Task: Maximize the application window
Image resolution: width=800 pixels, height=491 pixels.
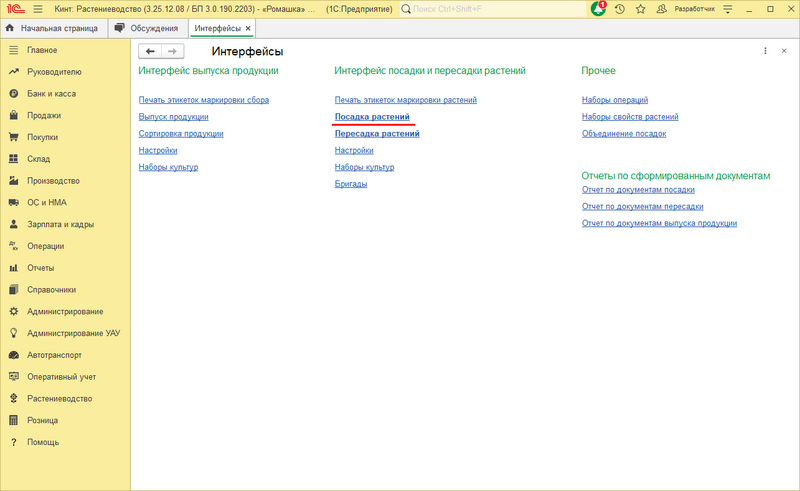Action: [x=770, y=9]
